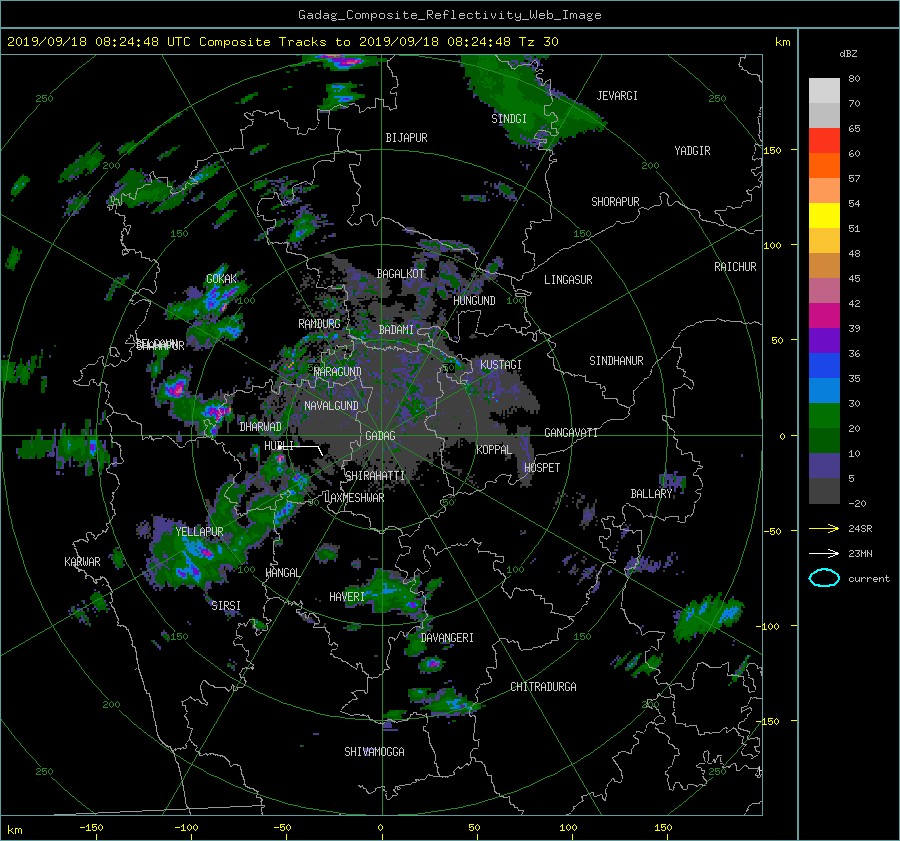Click the GANGAVATI city label
This screenshot has width=900, height=841.
571,433
